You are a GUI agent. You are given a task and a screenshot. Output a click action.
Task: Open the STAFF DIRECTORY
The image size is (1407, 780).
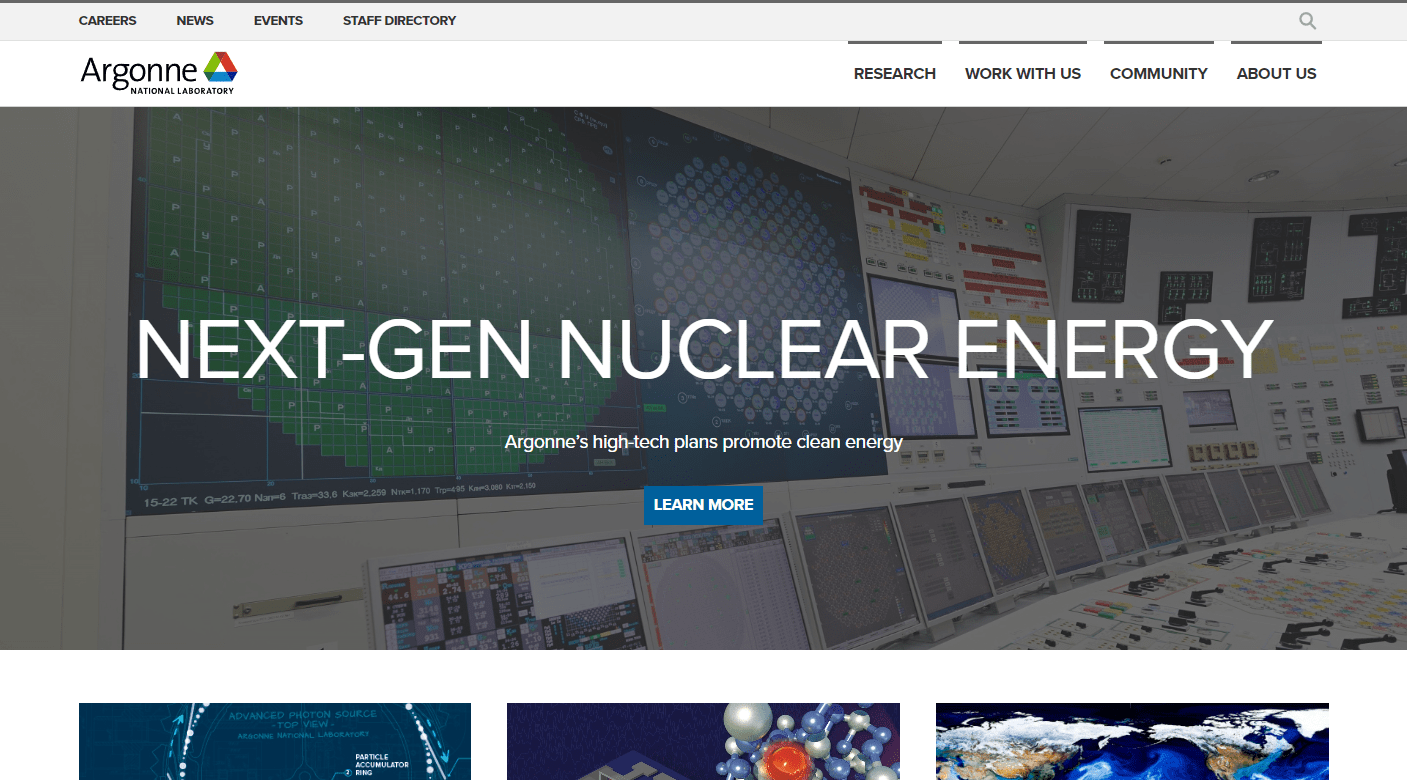click(399, 20)
